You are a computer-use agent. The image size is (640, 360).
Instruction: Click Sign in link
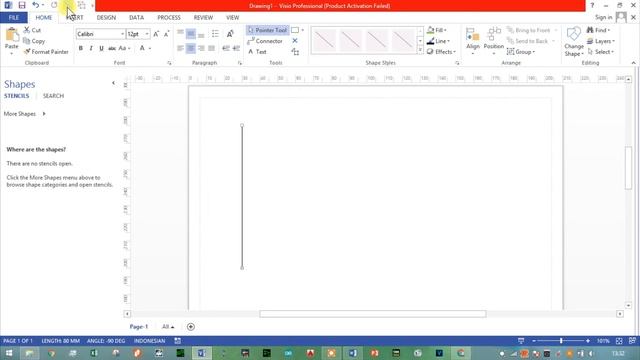[x=603, y=18]
